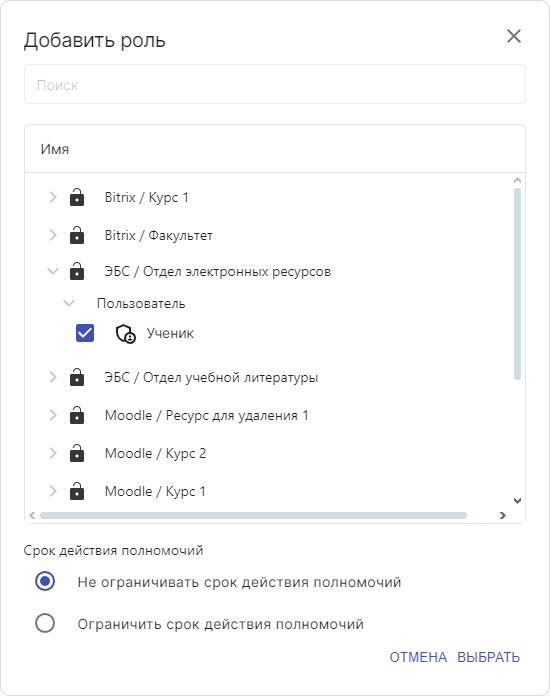Select Ограничить срок действия полномочий radio button

pos(45,623)
